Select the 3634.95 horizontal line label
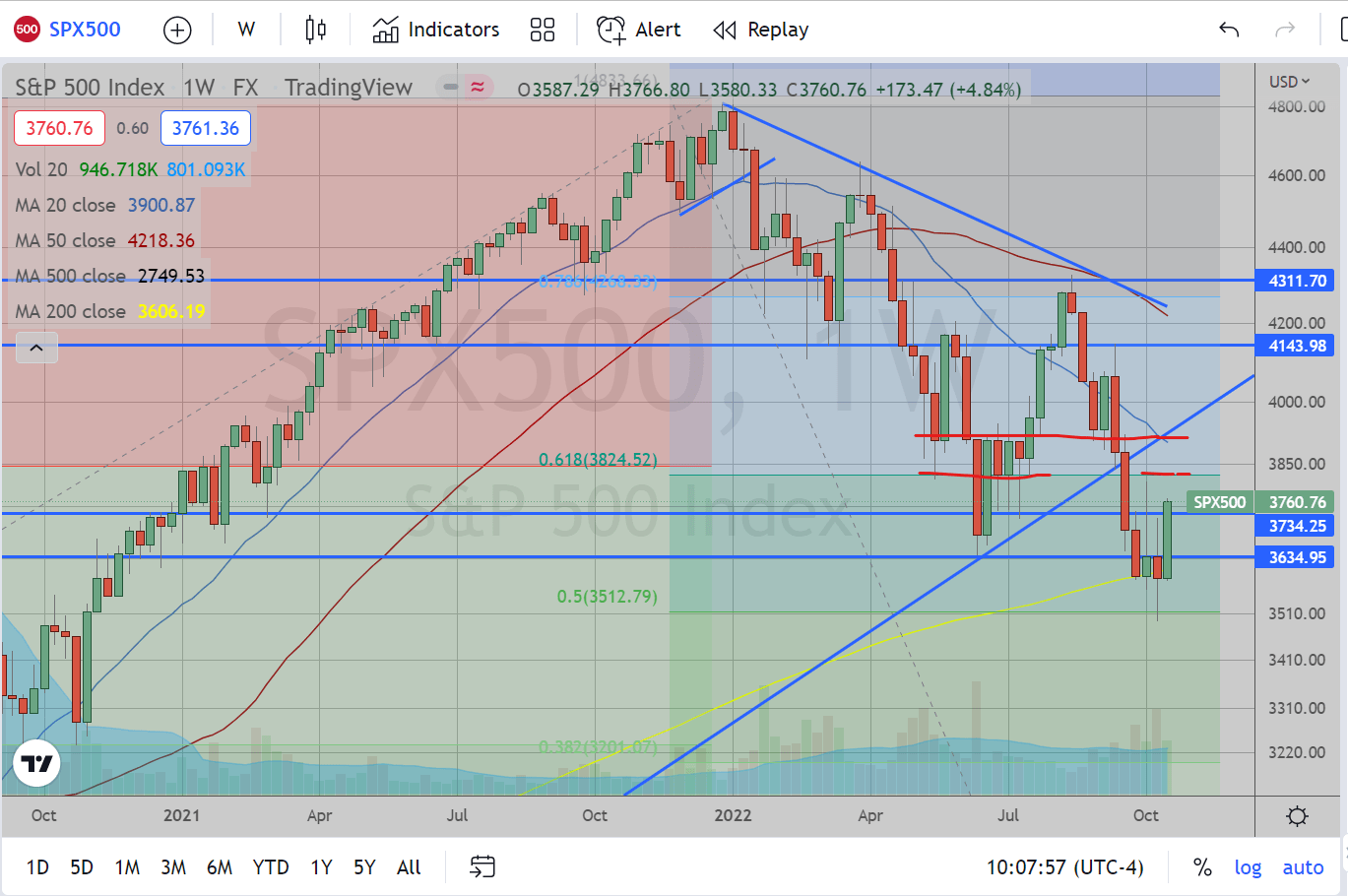1348x896 pixels. pyautogui.click(x=1295, y=557)
